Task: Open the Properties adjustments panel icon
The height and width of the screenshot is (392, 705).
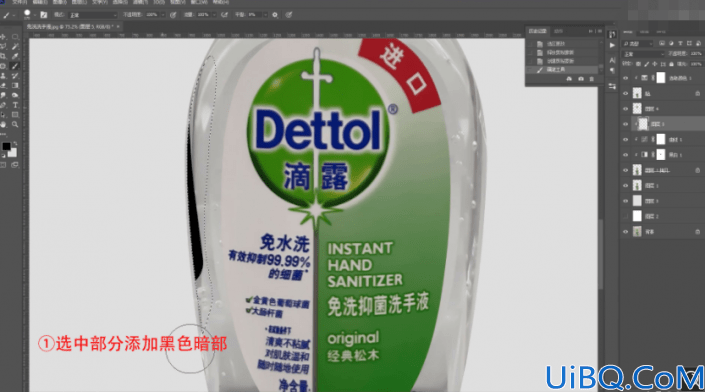Action: pos(612,86)
